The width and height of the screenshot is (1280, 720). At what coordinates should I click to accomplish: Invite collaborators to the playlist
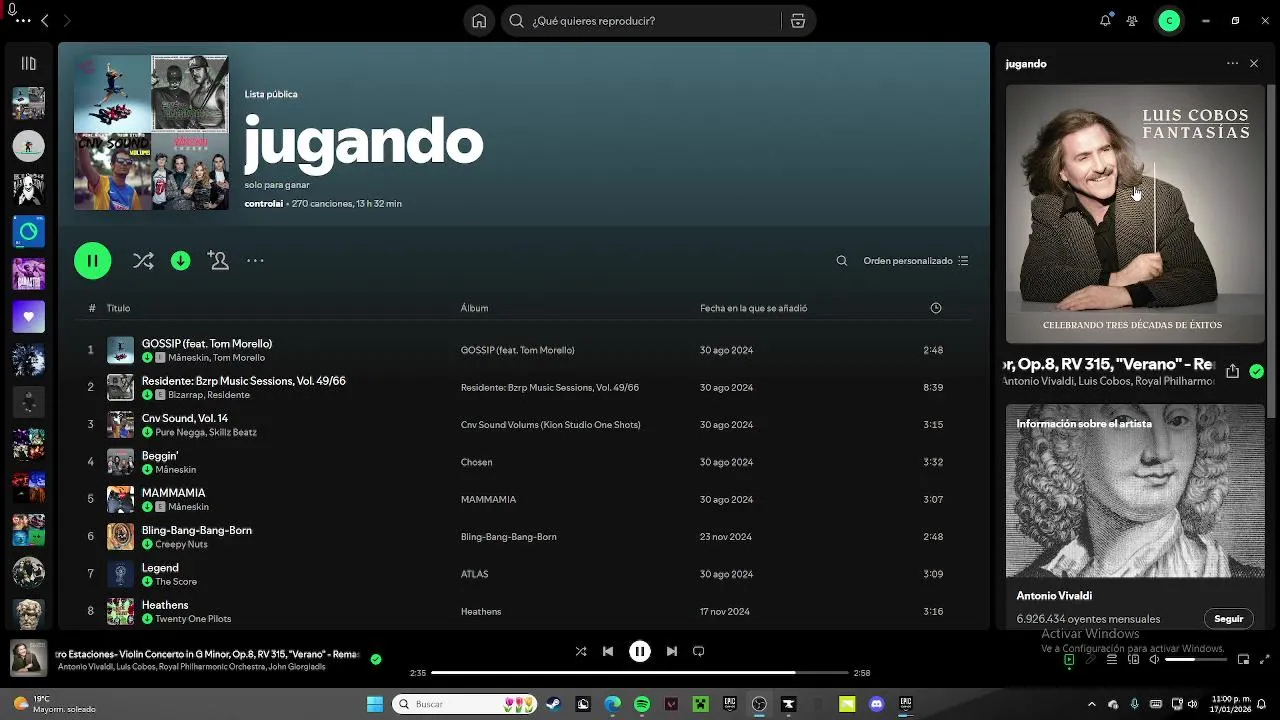click(218, 261)
